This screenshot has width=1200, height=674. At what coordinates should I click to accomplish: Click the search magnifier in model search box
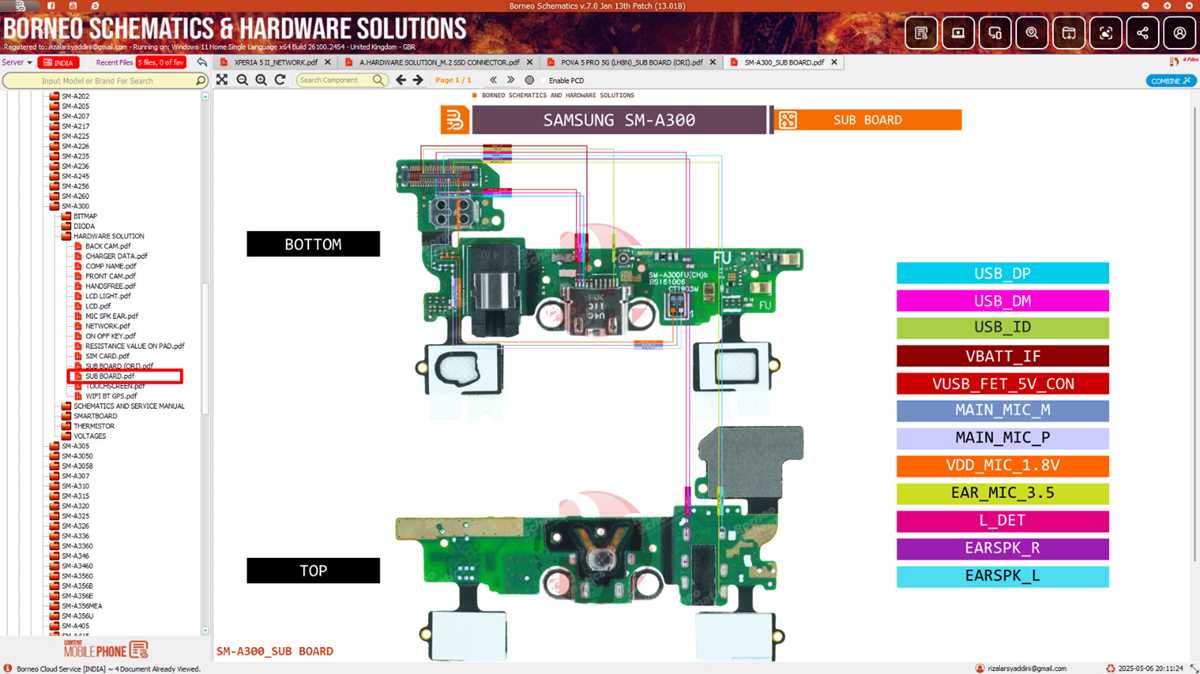click(200, 81)
